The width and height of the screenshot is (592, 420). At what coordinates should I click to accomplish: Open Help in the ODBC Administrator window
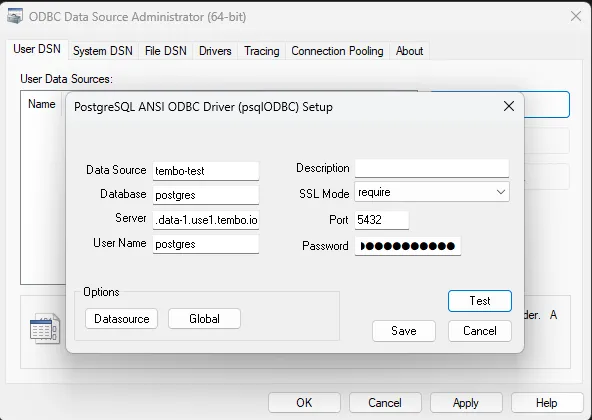coord(547,403)
